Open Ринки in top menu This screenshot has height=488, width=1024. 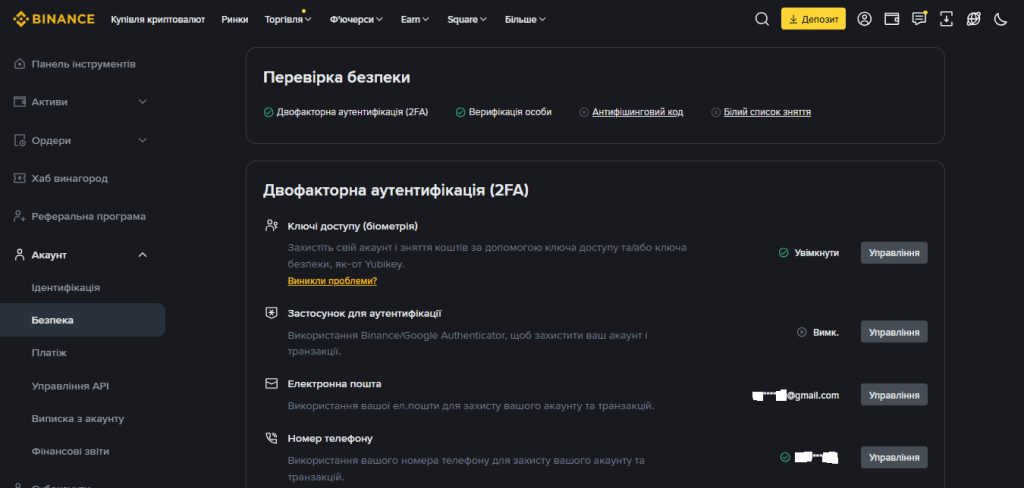coord(234,20)
